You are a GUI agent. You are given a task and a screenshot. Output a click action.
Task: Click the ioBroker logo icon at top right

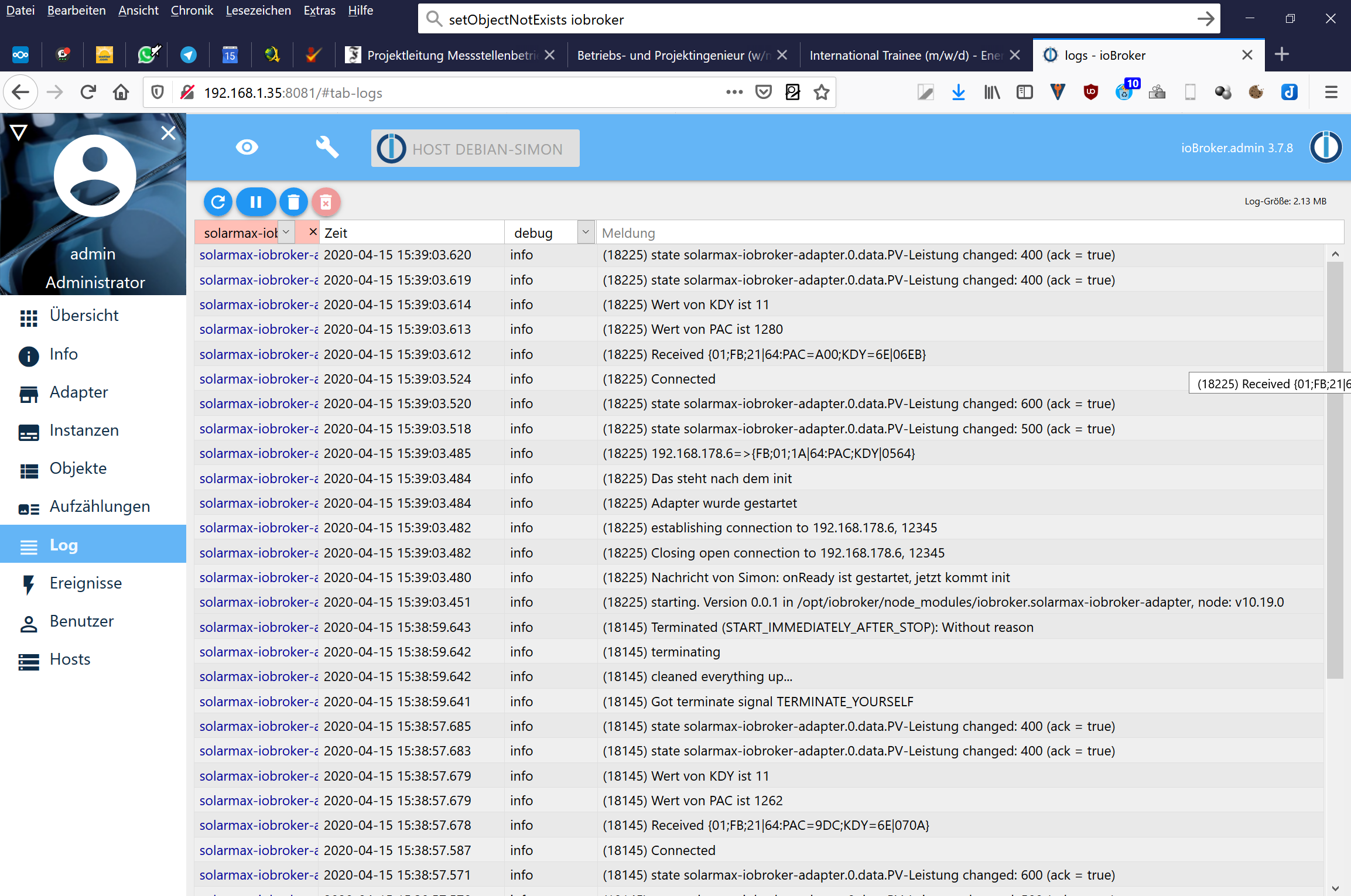[1325, 147]
